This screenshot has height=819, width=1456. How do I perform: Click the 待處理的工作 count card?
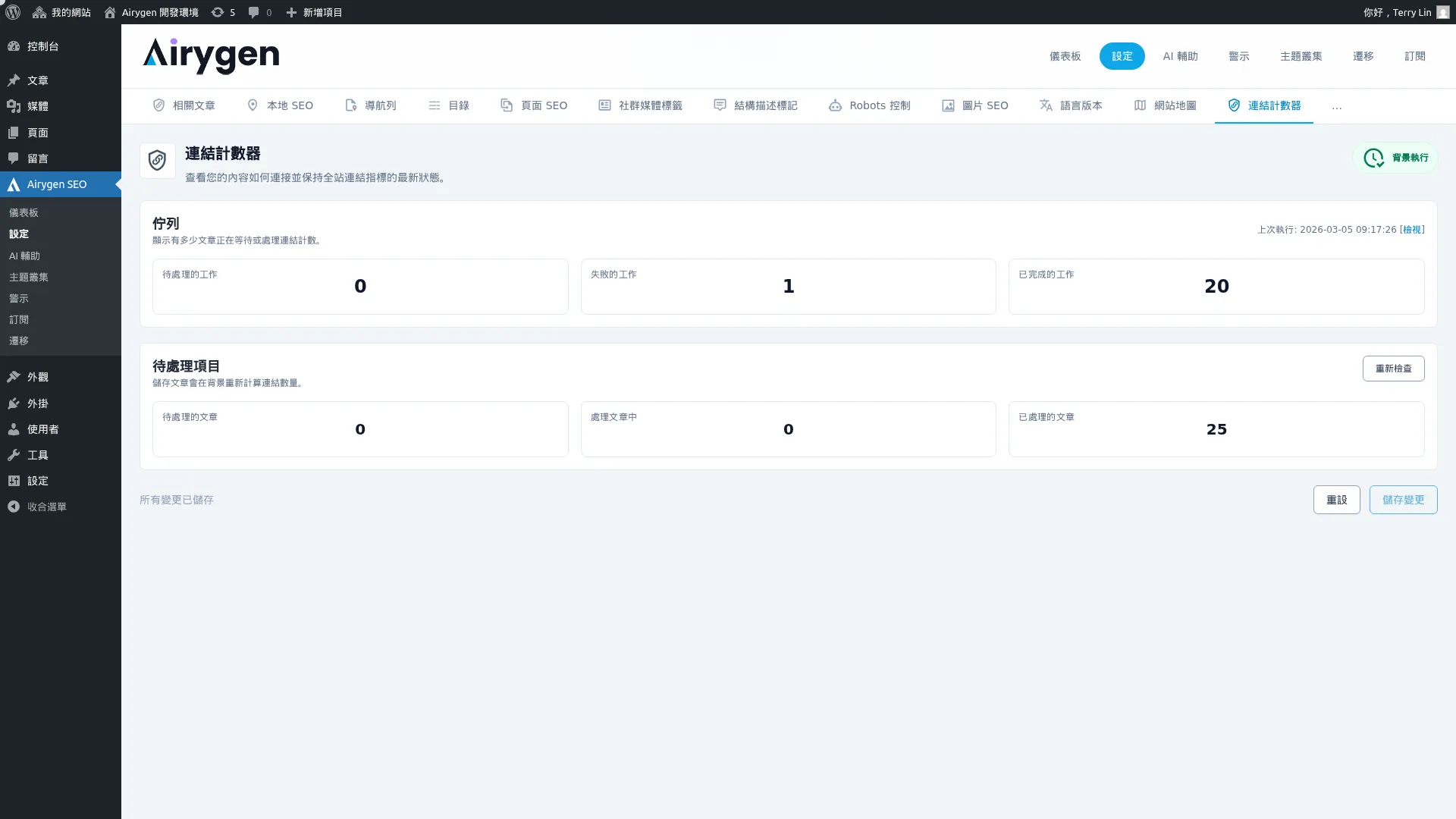click(360, 287)
